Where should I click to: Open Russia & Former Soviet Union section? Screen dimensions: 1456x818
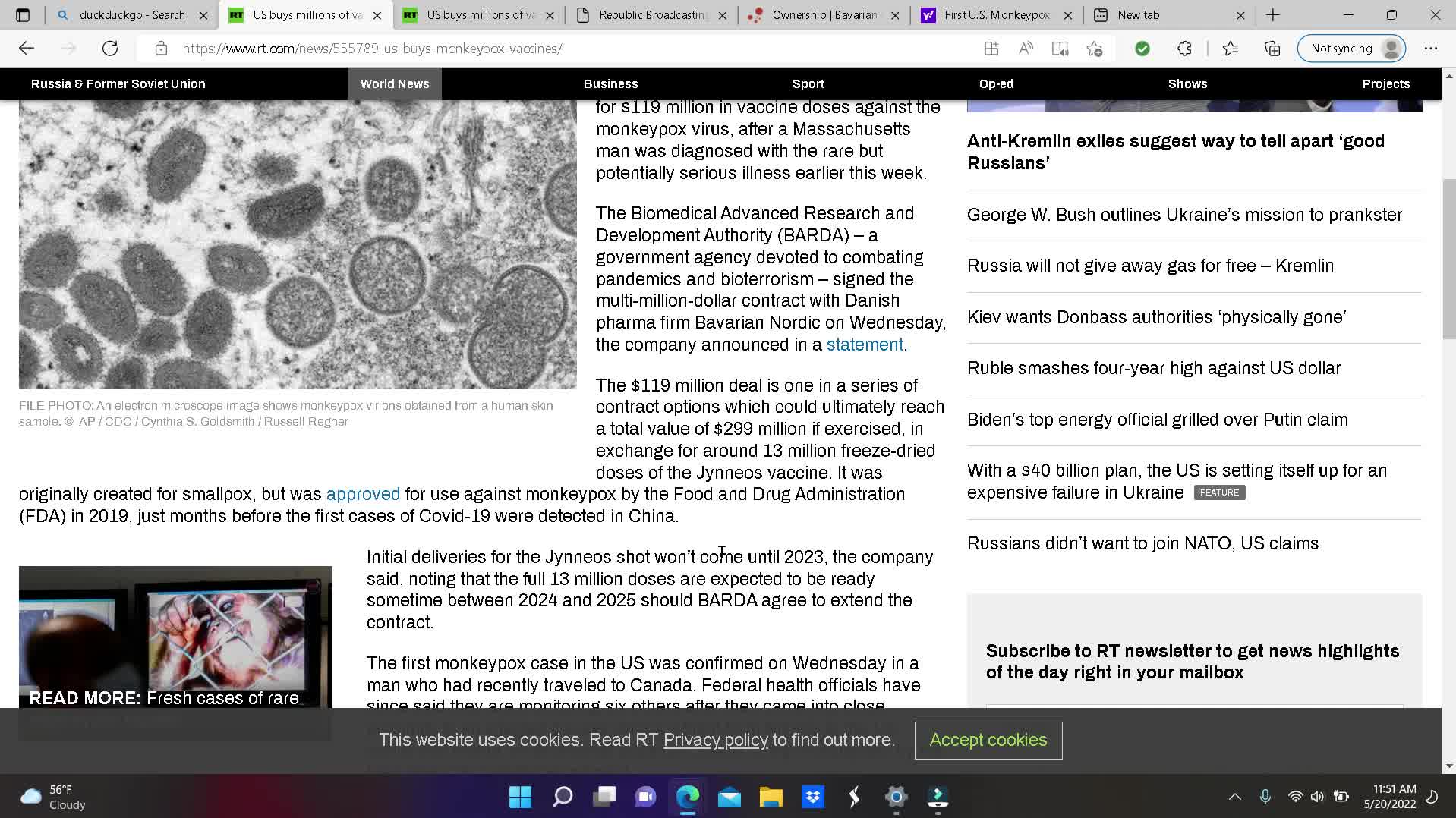tap(118, 83)
